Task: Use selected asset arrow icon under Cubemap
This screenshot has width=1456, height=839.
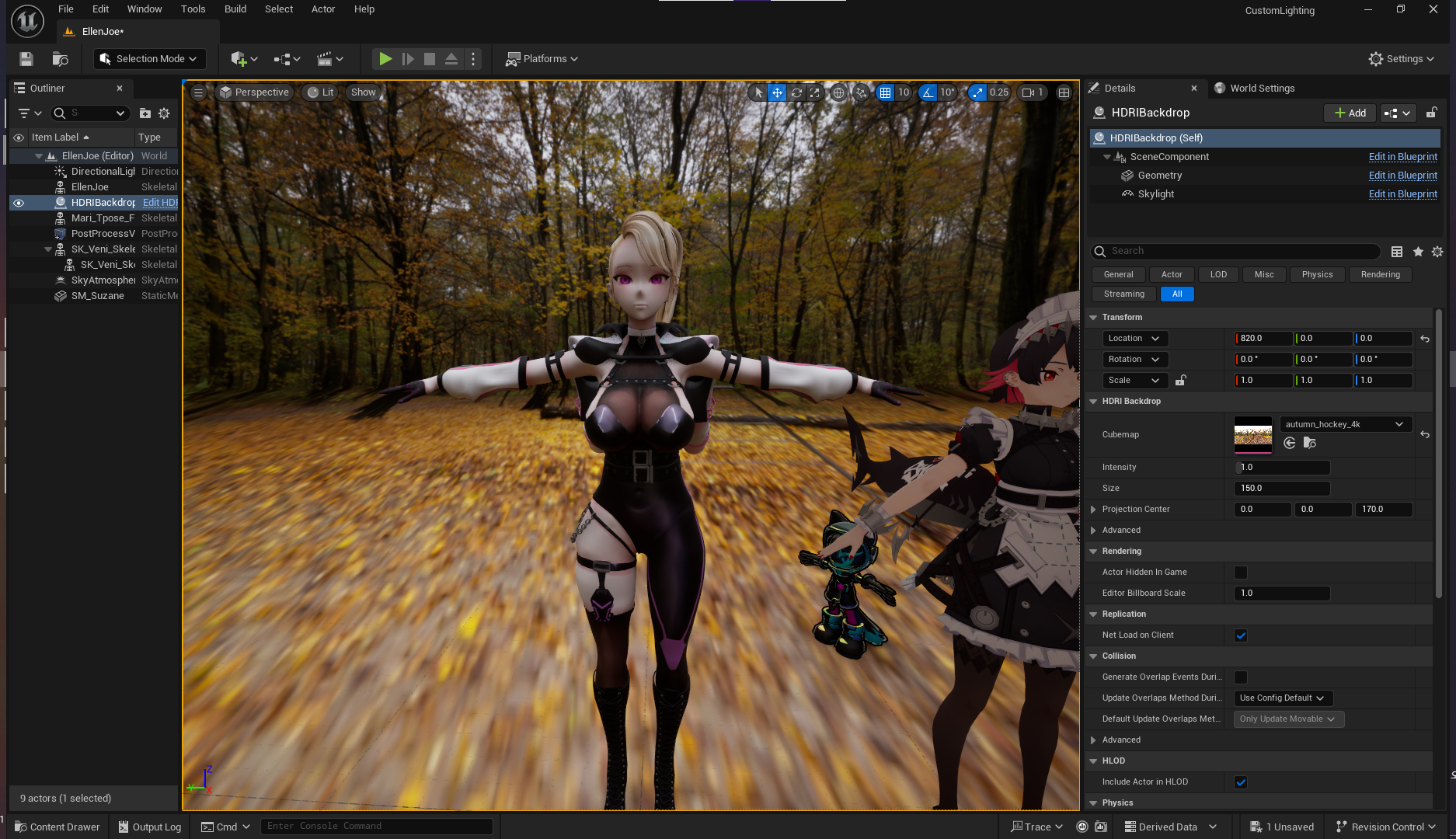Action: click(1290, 443)
